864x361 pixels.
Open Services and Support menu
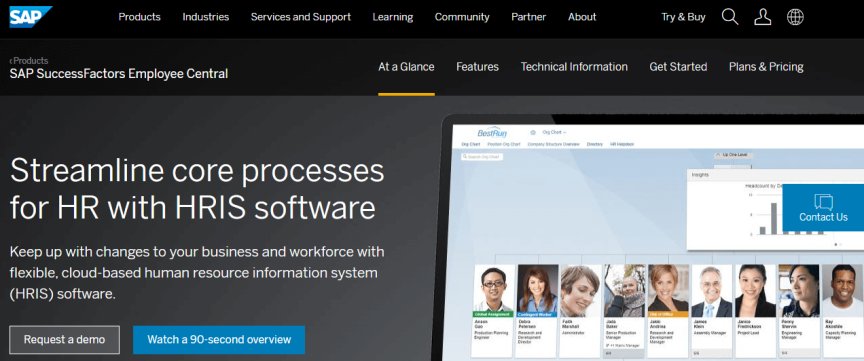click(x=301, y=17)
